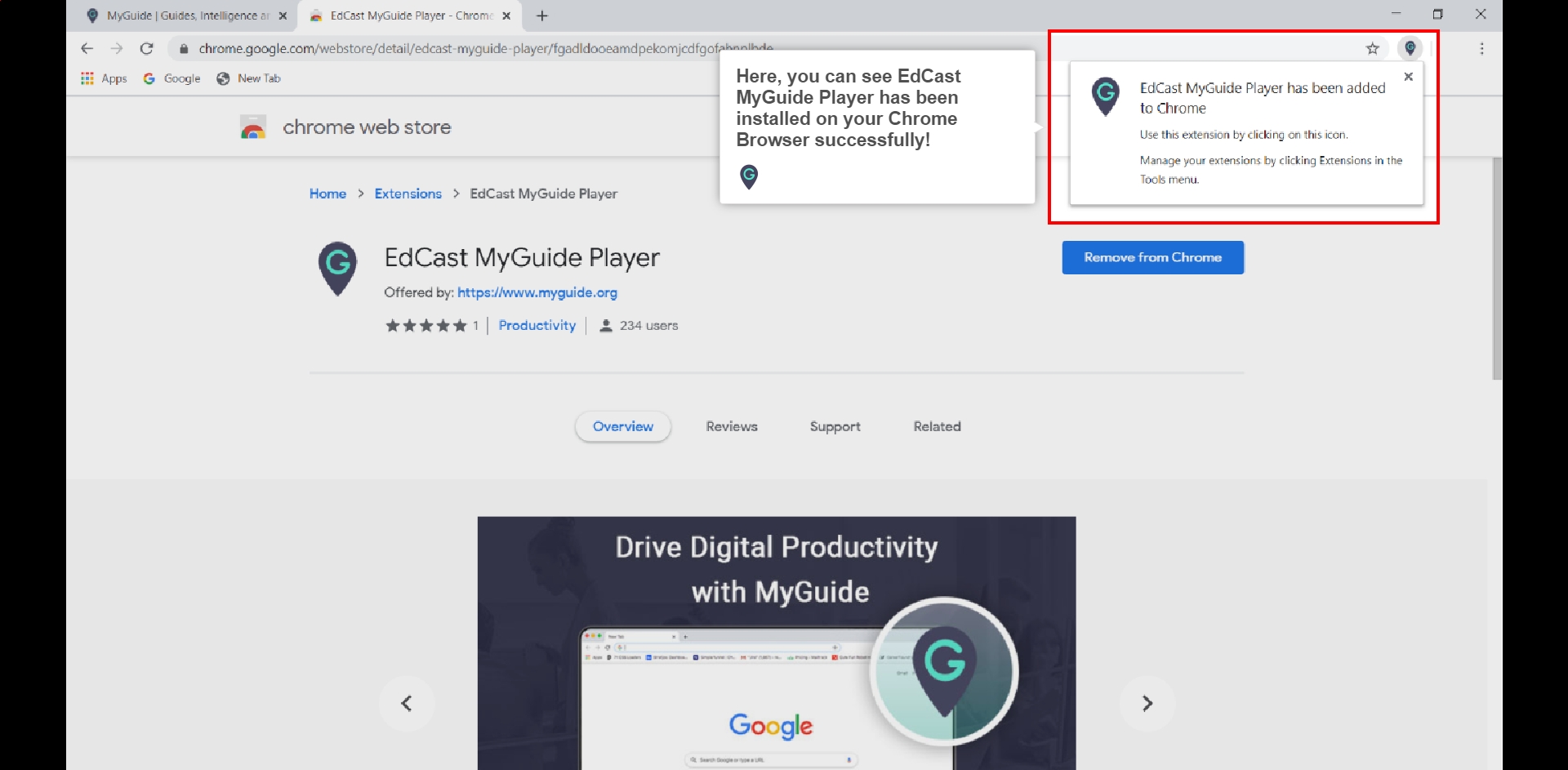Close the EdCast MyGuide Player tab

(506, 16)
